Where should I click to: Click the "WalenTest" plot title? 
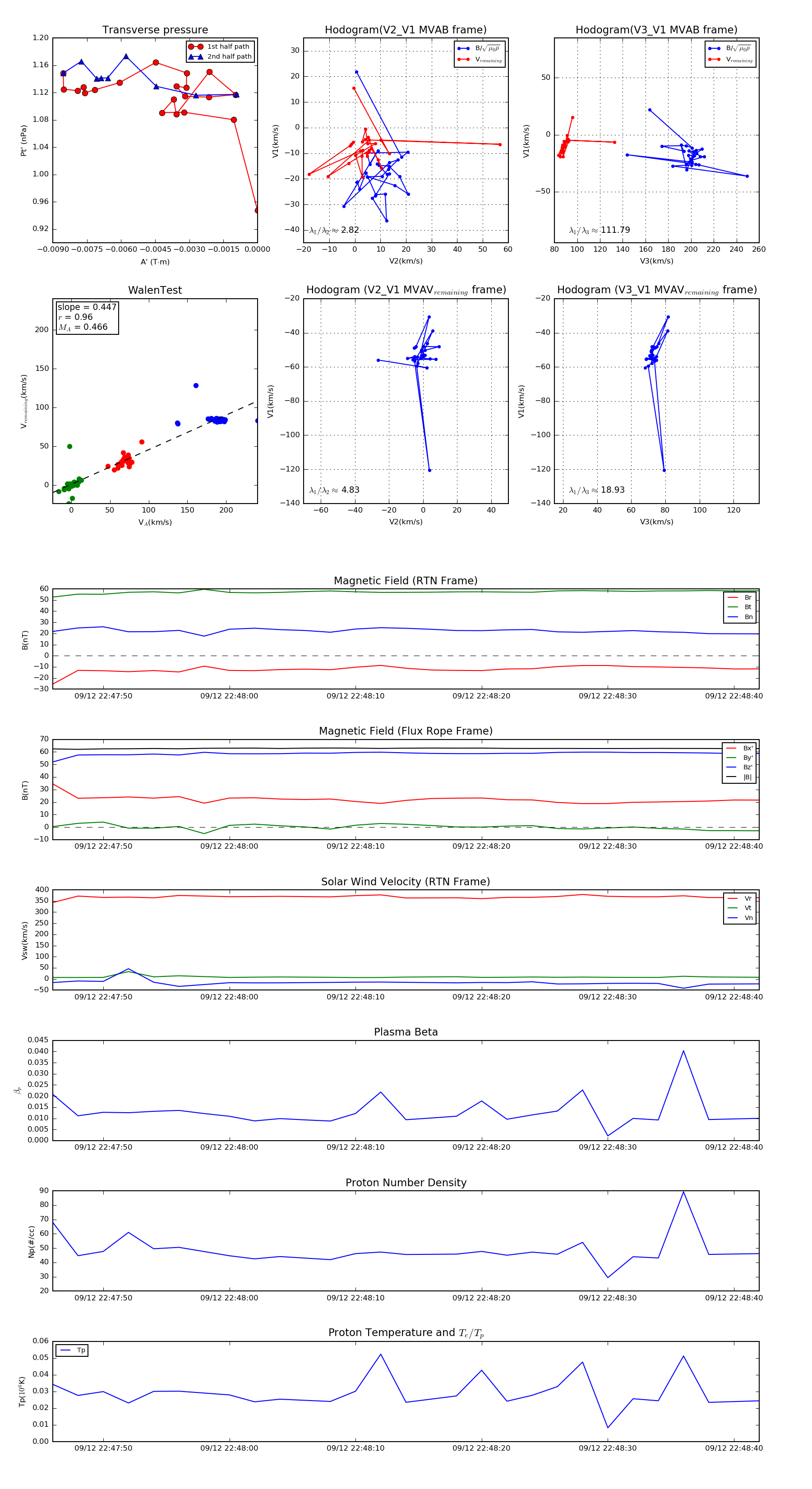click(x=155, y=290)
